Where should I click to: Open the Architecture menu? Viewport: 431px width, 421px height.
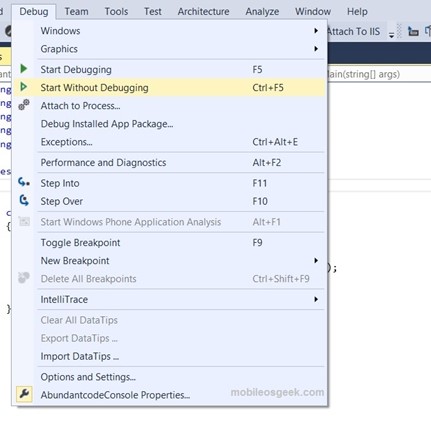click(x=203, y=12)
